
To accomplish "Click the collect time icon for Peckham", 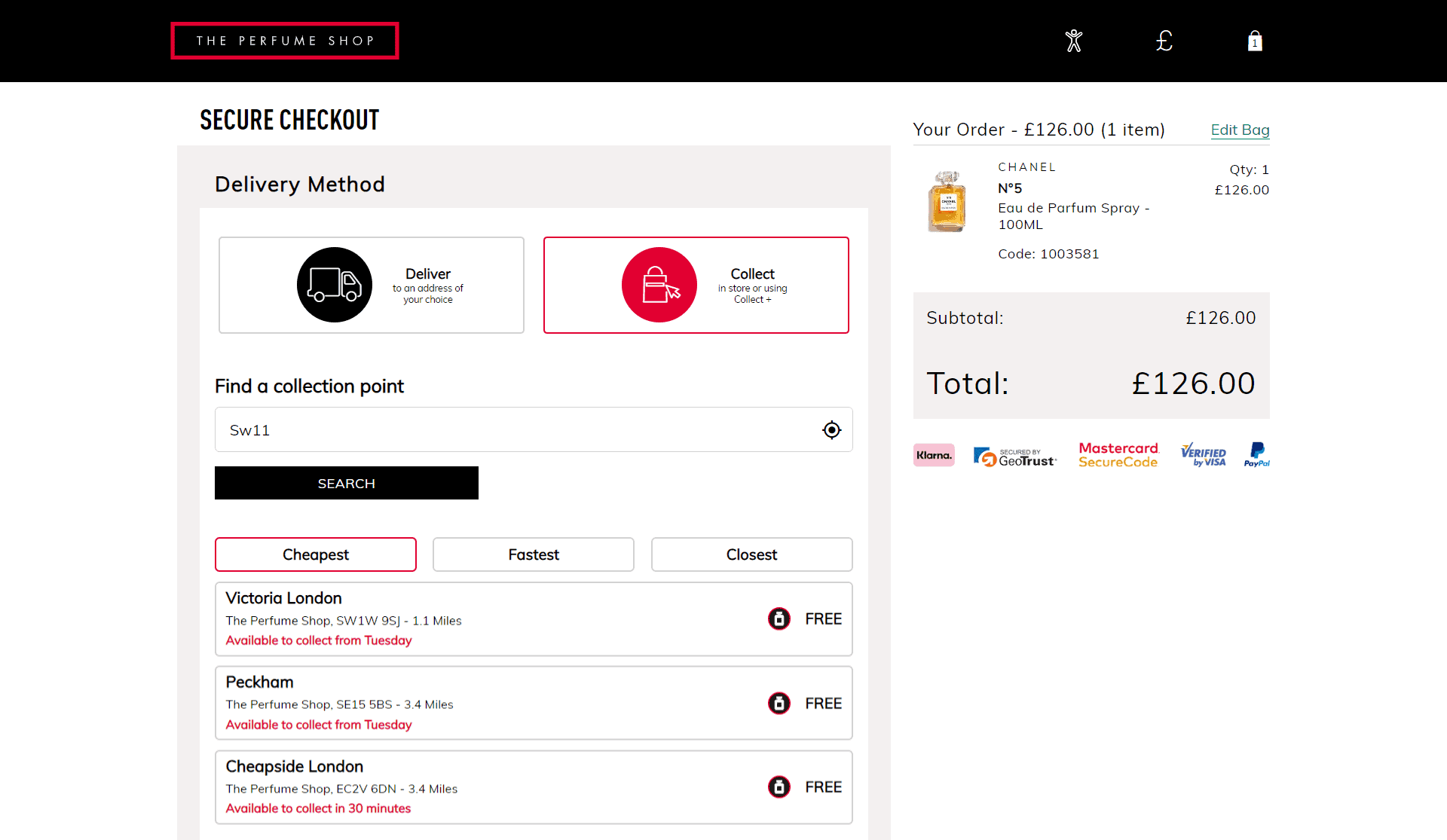I will pos(779,702).
